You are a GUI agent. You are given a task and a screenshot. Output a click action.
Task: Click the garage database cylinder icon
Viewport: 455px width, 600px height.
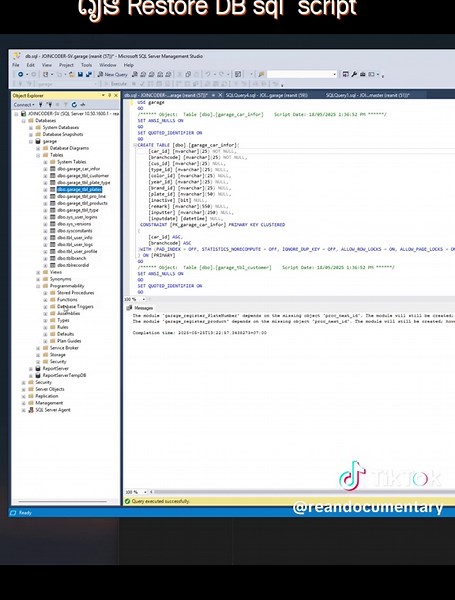[x=38, y=141]
